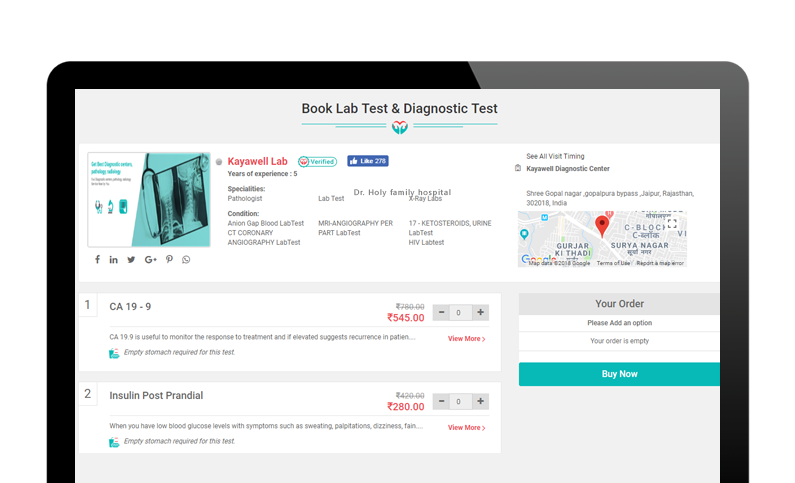This screenshot has width=795, height=483.
Task: Open the lab's X-ray thumbnail image
Action: [x=149, y=199]
